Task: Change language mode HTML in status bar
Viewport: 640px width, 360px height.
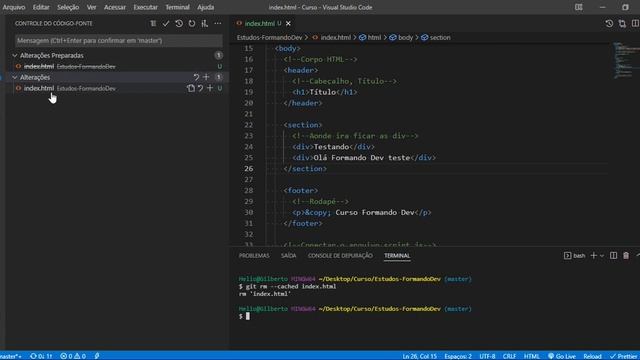Action: (532, 356)
